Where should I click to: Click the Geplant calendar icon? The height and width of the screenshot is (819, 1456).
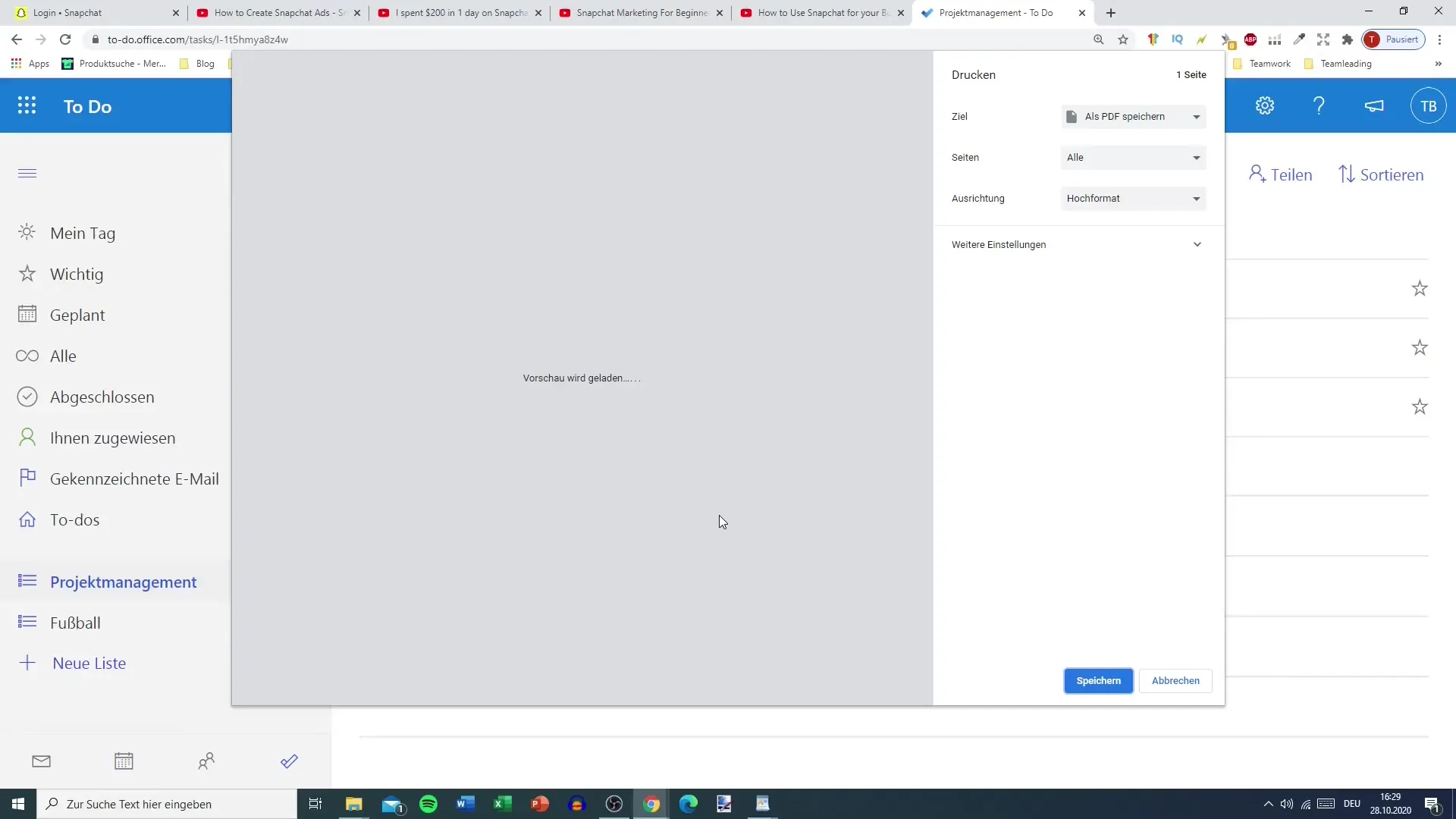click(x=26, y=315)
